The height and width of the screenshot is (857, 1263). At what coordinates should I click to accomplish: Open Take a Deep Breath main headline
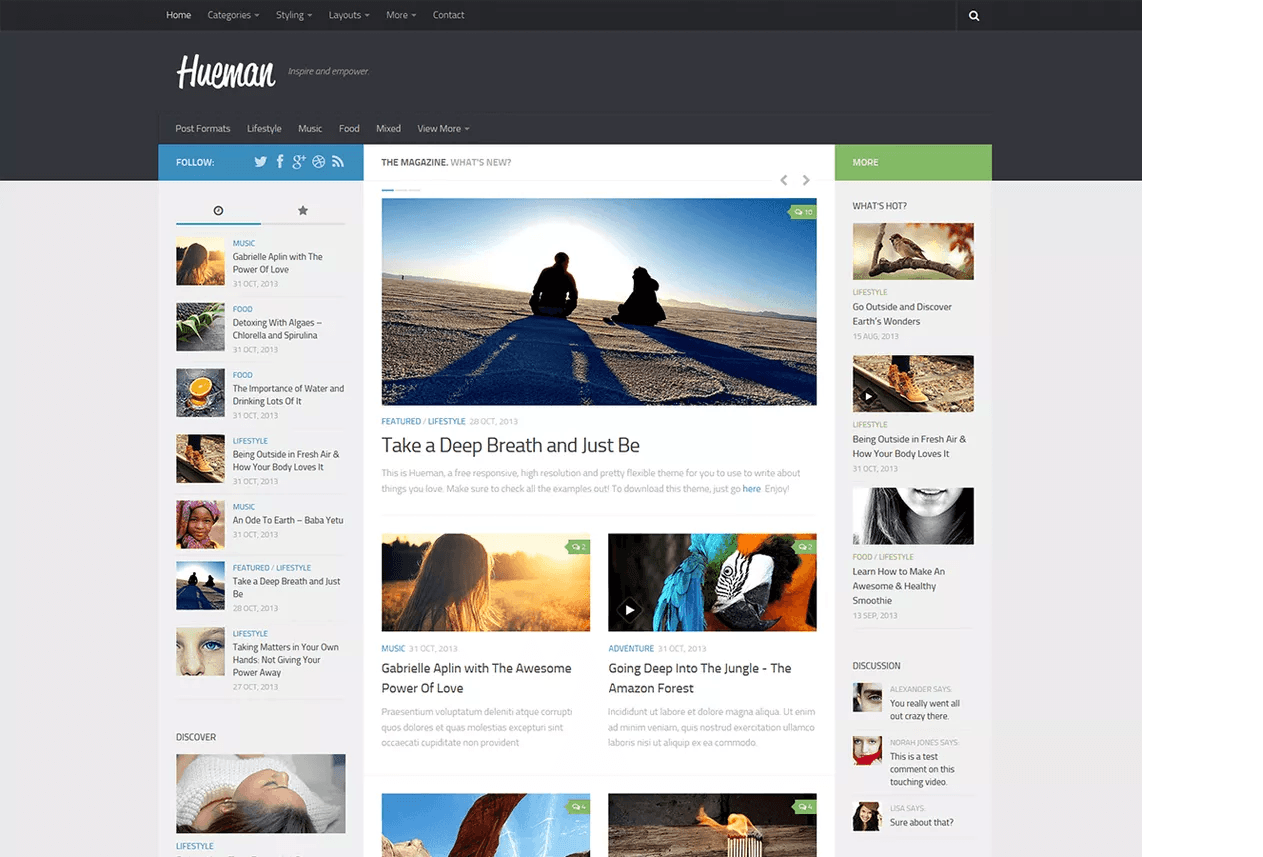point(510,445)
